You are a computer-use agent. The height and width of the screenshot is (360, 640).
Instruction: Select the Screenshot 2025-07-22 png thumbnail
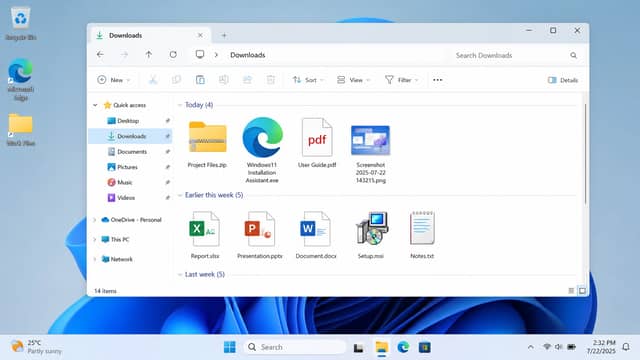pyautogui.click(x=371, y=154)
